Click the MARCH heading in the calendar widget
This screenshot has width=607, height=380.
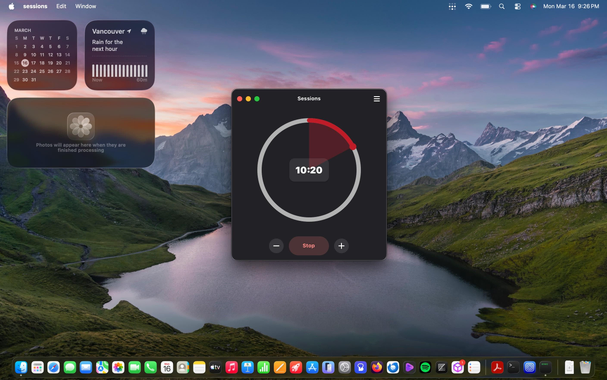tap(22, 30)
